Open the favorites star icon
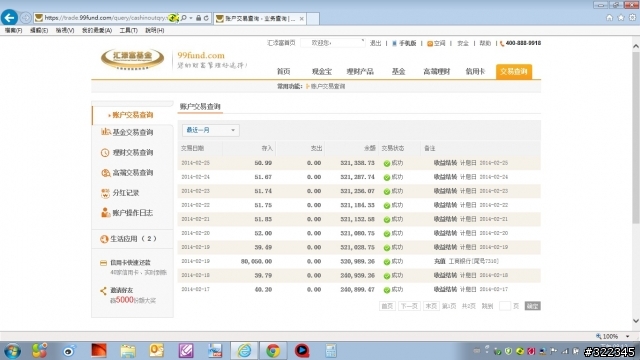640x360 pixels. [x=621, y=18]
